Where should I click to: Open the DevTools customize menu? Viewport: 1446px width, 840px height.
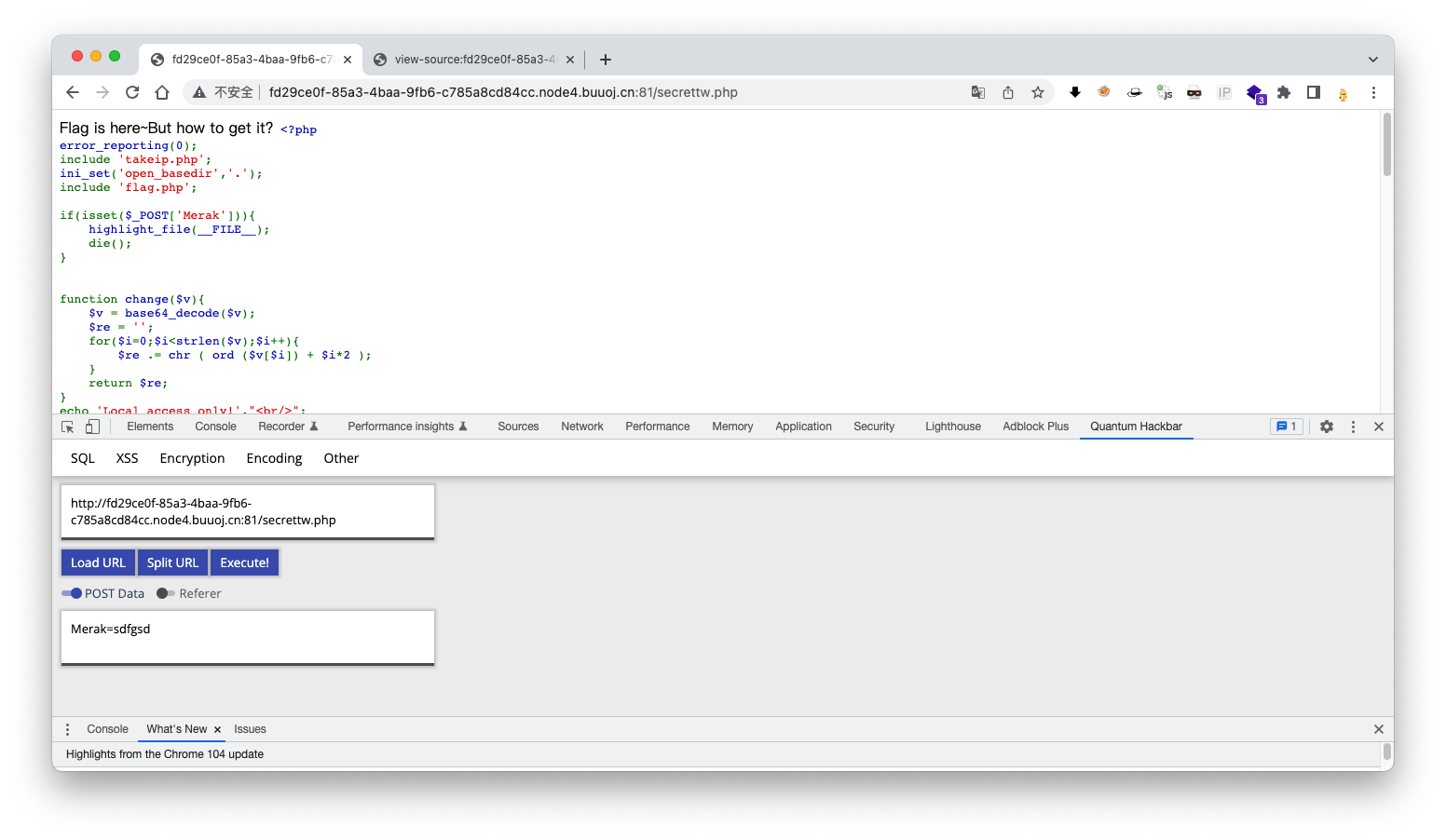pyautogui.click(x=1353, y=427)
